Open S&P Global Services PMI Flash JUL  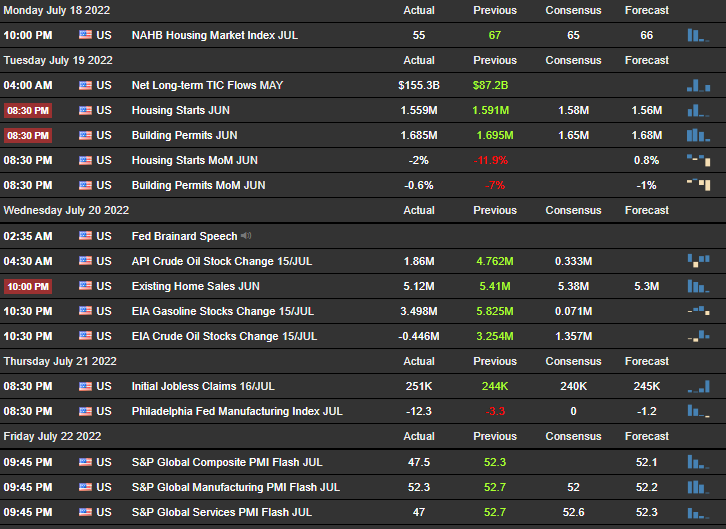[222, 512]
